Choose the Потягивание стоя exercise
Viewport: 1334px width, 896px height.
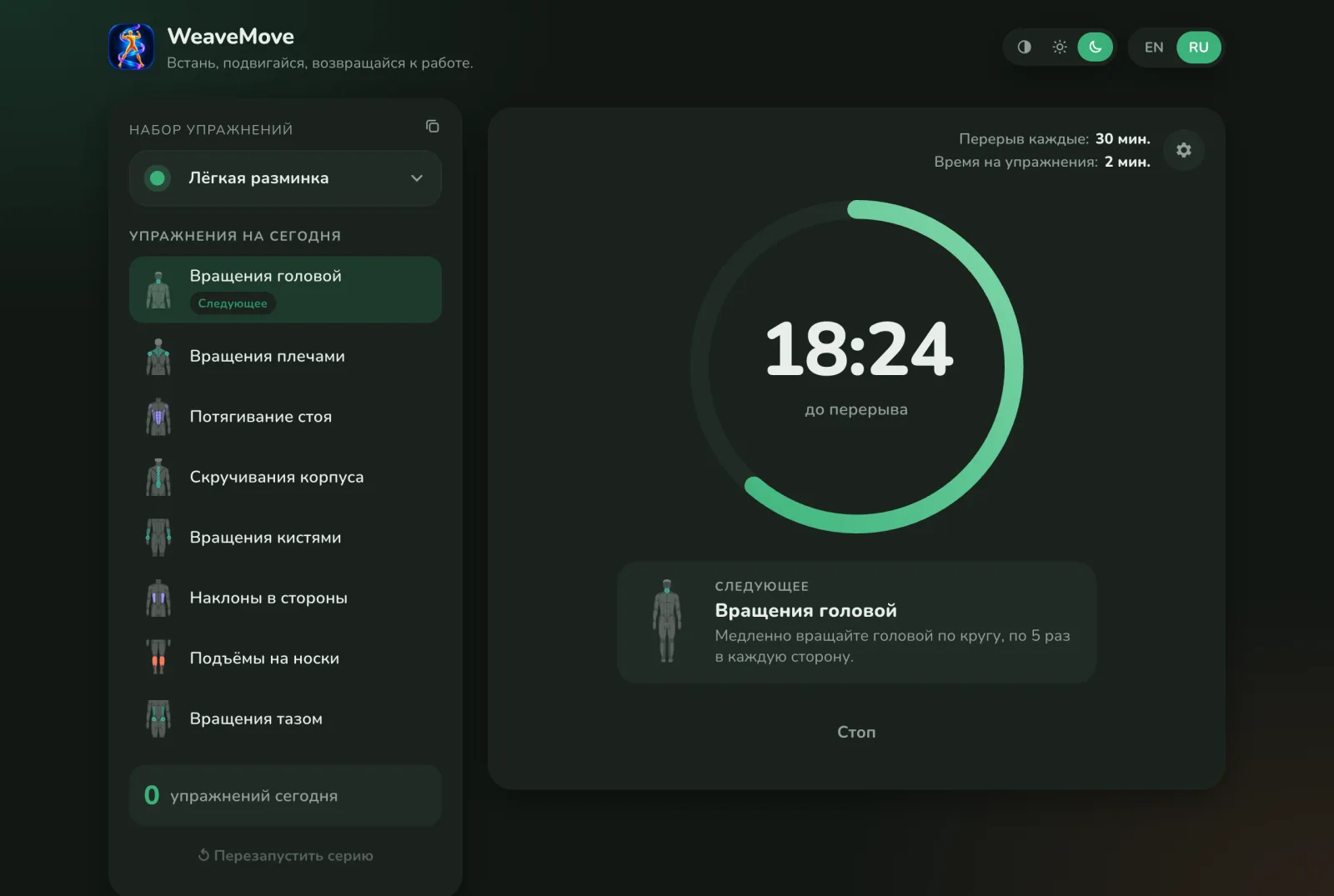pos(285,417)
